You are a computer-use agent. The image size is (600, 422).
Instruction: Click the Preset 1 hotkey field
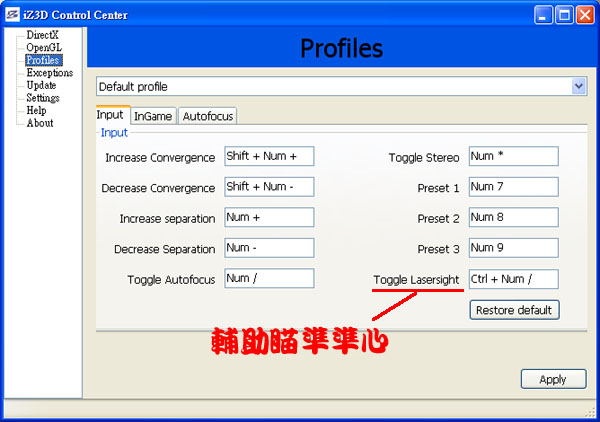pos(514,187)
